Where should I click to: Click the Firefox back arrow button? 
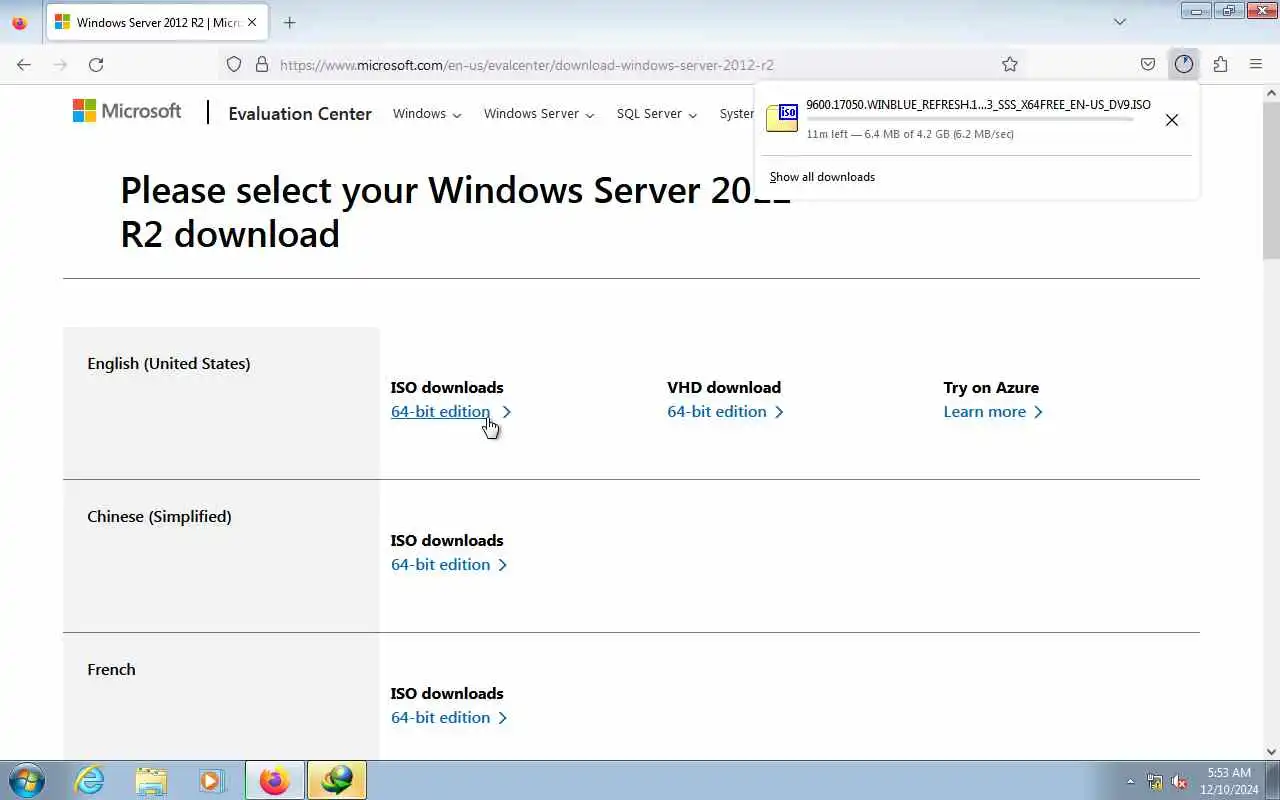pos(24,64)
